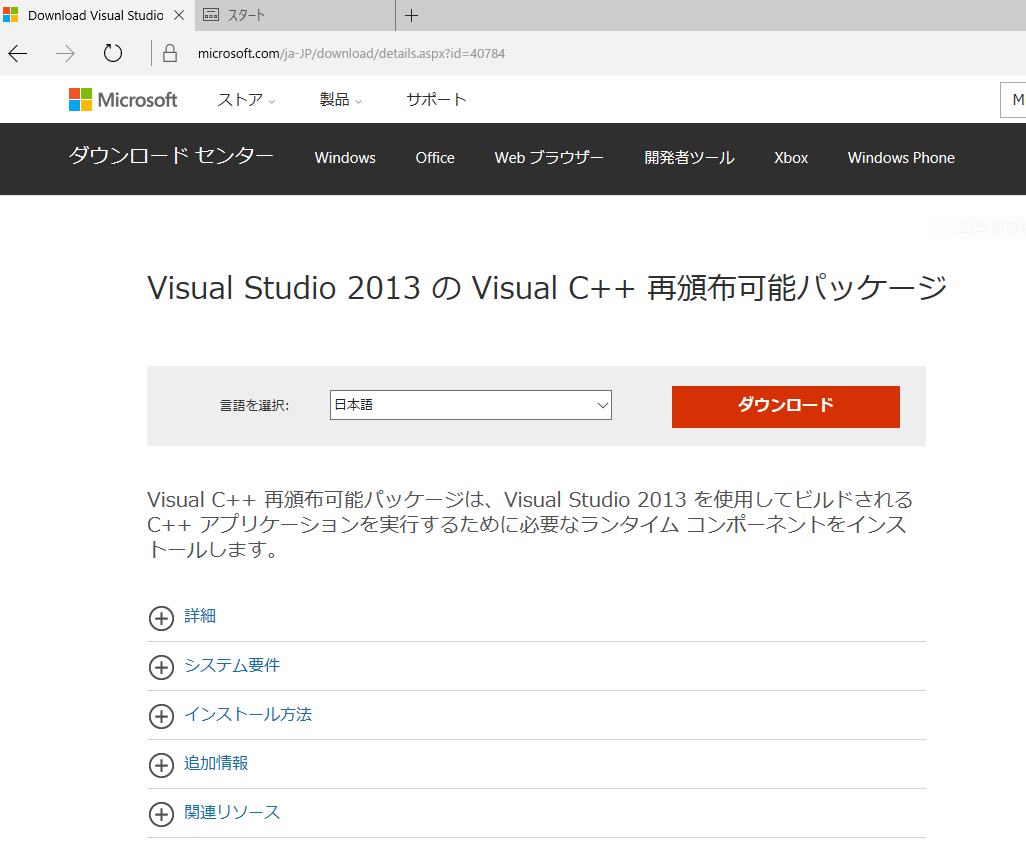The width and height of the screenshot is (1026, 856).
Task: Click the 詳細 link text
Action: [200, 616]
